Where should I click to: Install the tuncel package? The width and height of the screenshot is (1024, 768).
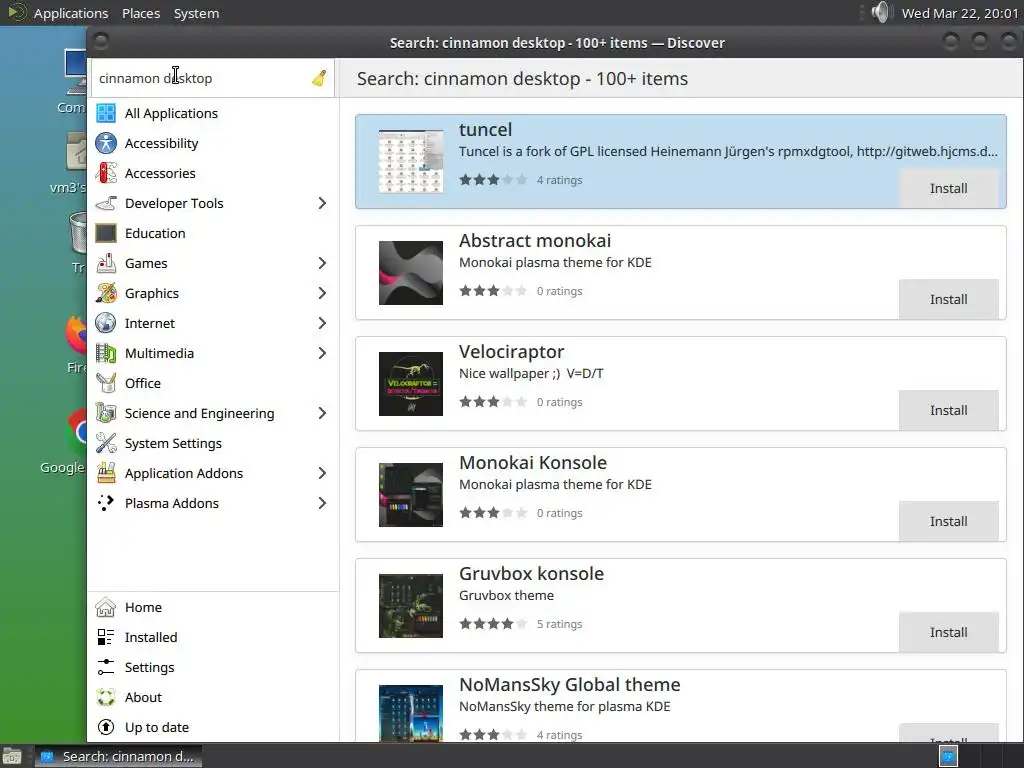[x=948, y=188]
